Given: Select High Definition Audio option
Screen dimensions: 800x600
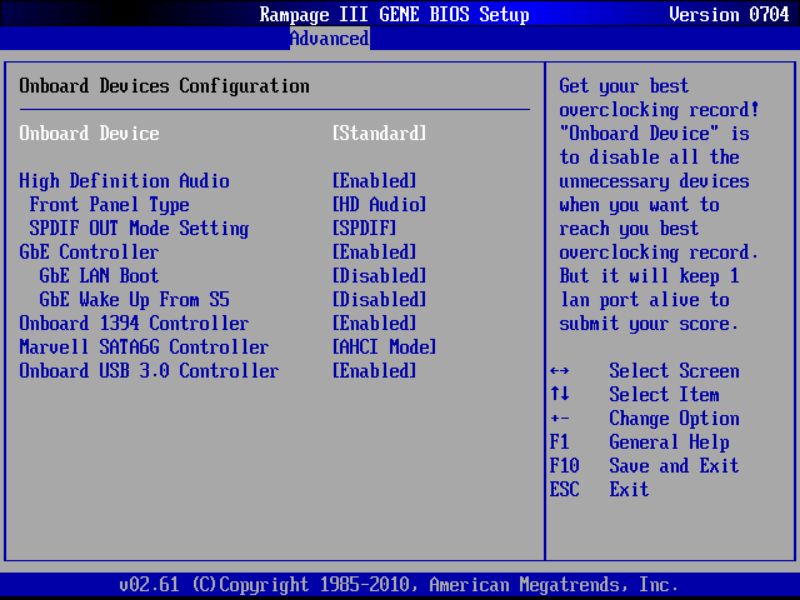Looking at the screenshot, I should [x=124, y=181].
